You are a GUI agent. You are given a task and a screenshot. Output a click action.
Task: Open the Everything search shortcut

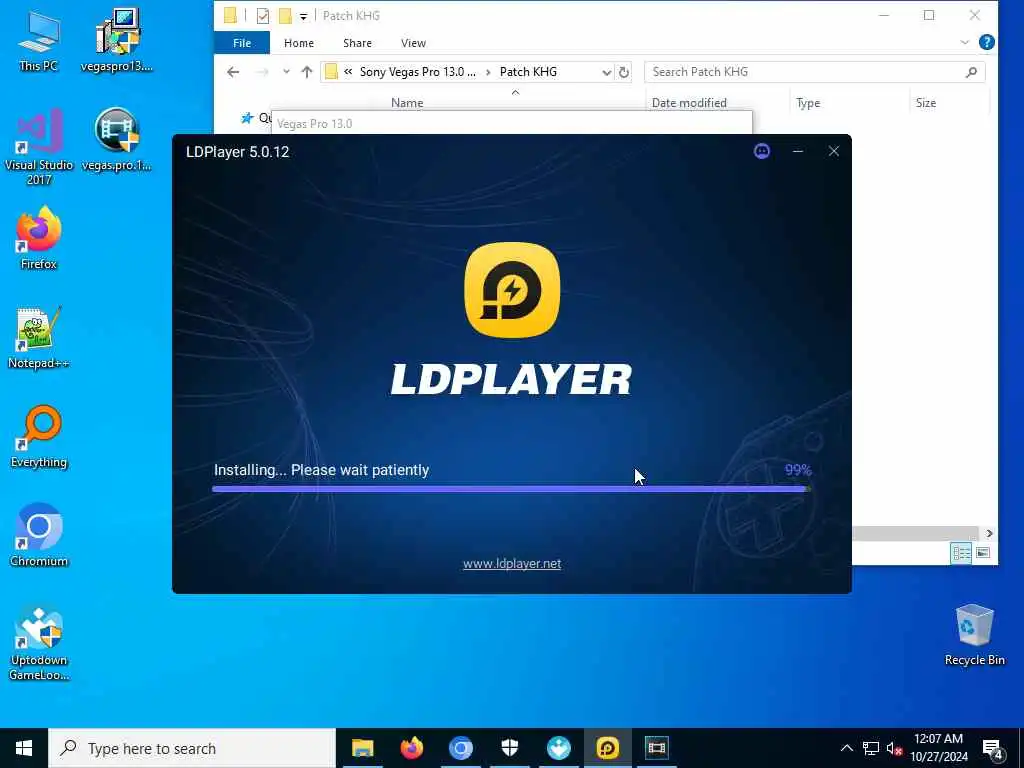pyautogui.click(x=39, y=437)
